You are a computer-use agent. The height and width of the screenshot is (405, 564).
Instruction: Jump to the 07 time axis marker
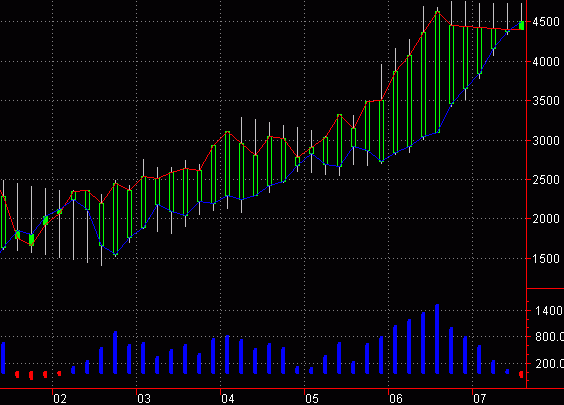coord(479,399)
